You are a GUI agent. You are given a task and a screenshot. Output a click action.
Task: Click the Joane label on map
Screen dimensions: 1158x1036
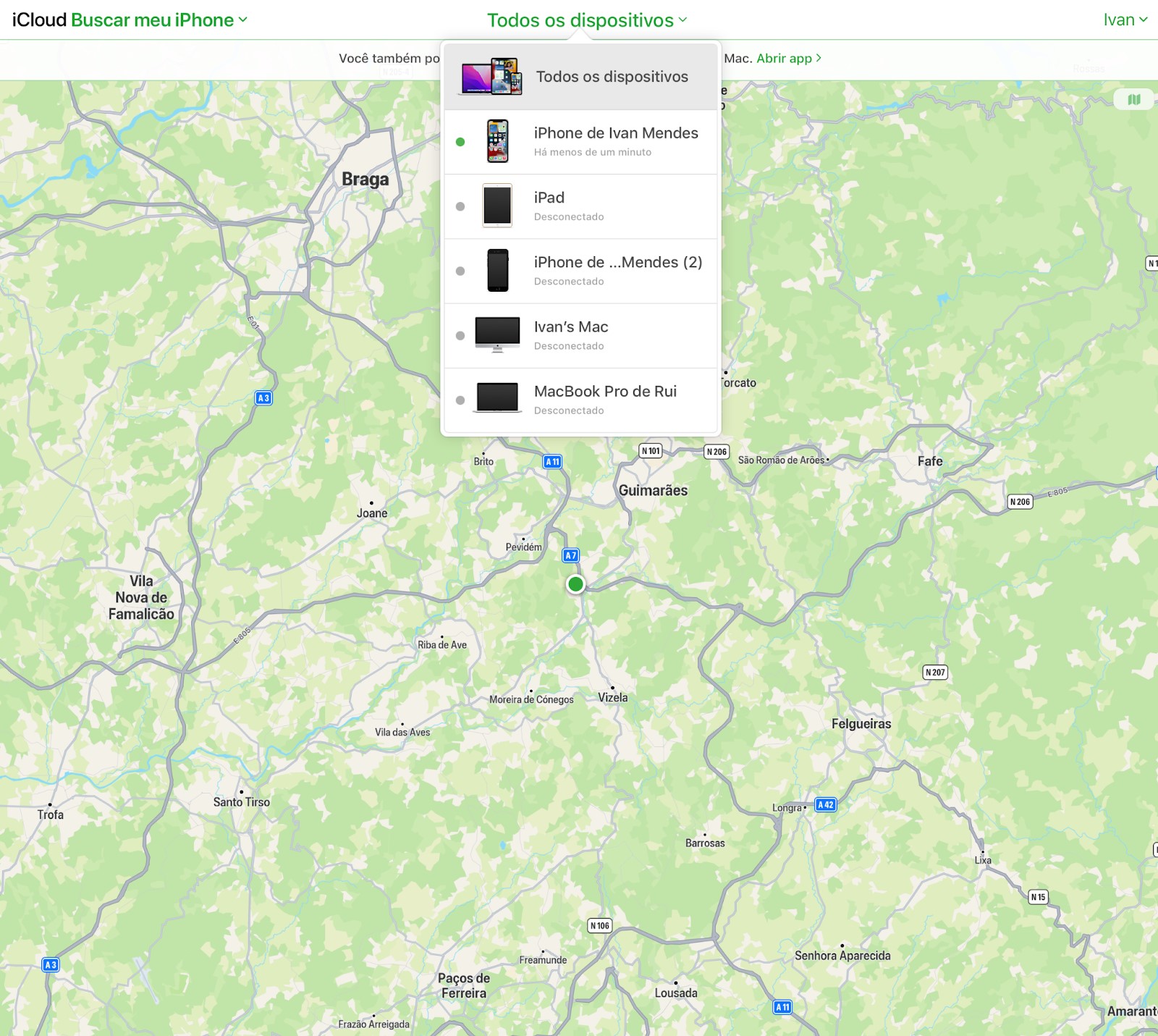click(x=372, y=513)
